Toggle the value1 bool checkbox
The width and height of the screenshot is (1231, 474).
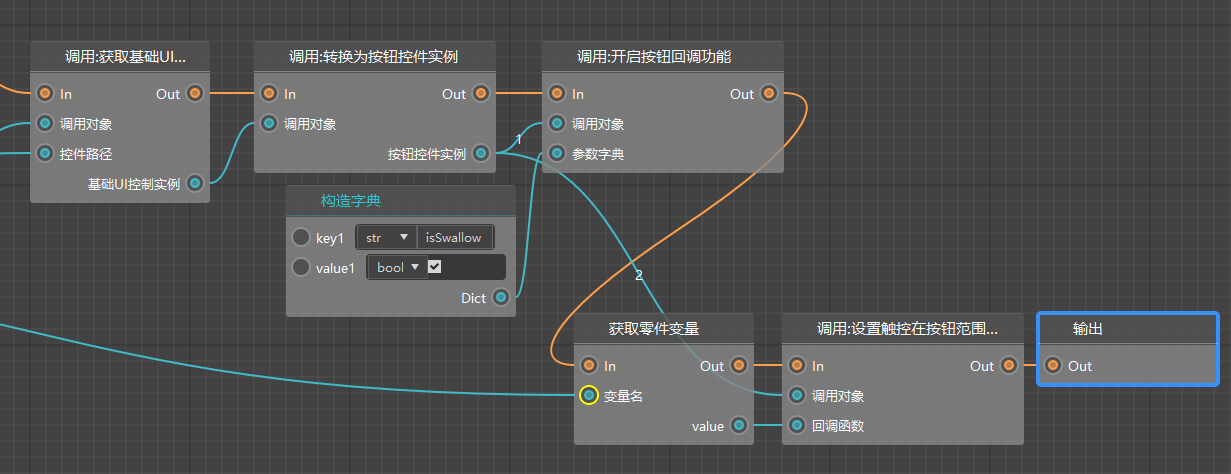[x=434, y=267]
